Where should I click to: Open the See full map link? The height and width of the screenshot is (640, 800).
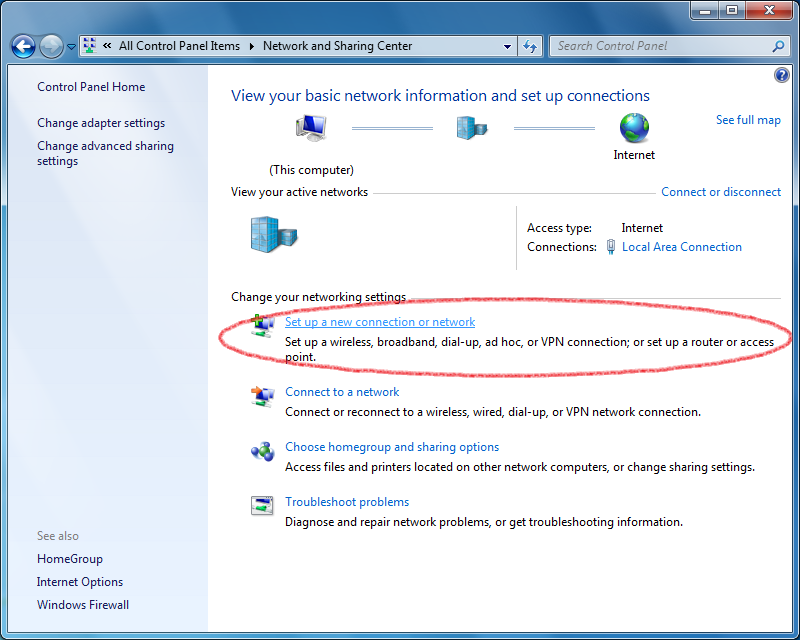click(748, 120)
